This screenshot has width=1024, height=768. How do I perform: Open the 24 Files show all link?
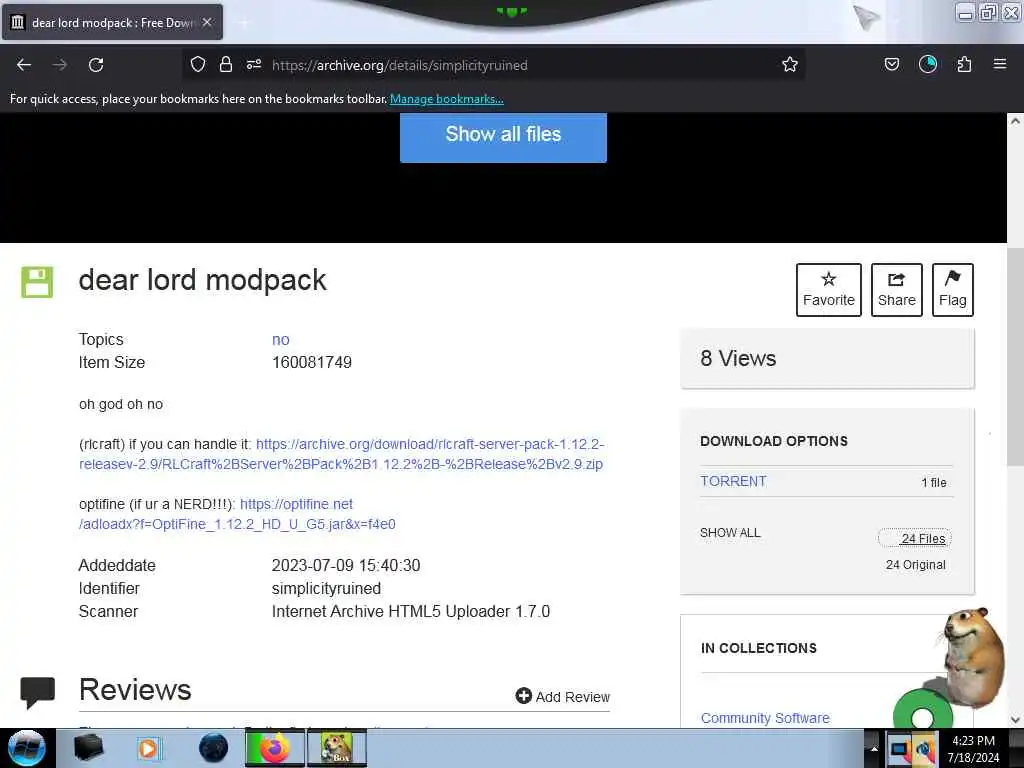pyautogui.click(x=915, y=538)
